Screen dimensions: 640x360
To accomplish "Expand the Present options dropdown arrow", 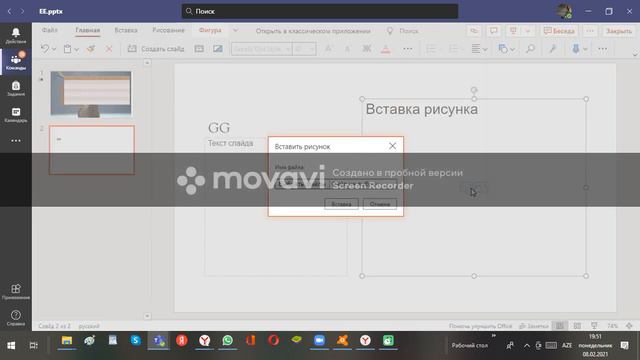I will [527, 31].
